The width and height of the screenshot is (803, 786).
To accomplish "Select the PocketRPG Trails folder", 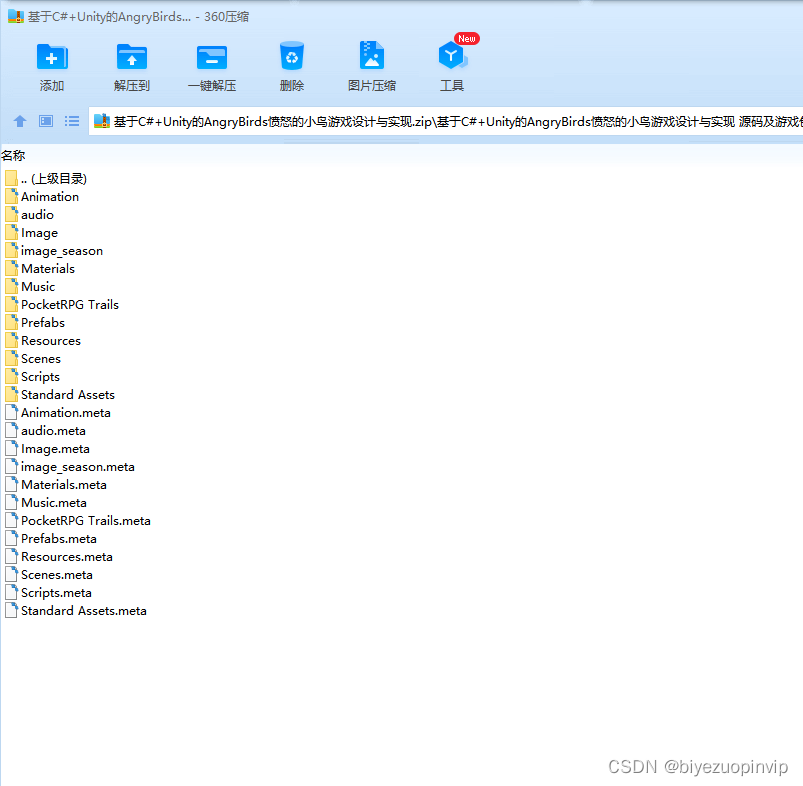I will [62, 305].
